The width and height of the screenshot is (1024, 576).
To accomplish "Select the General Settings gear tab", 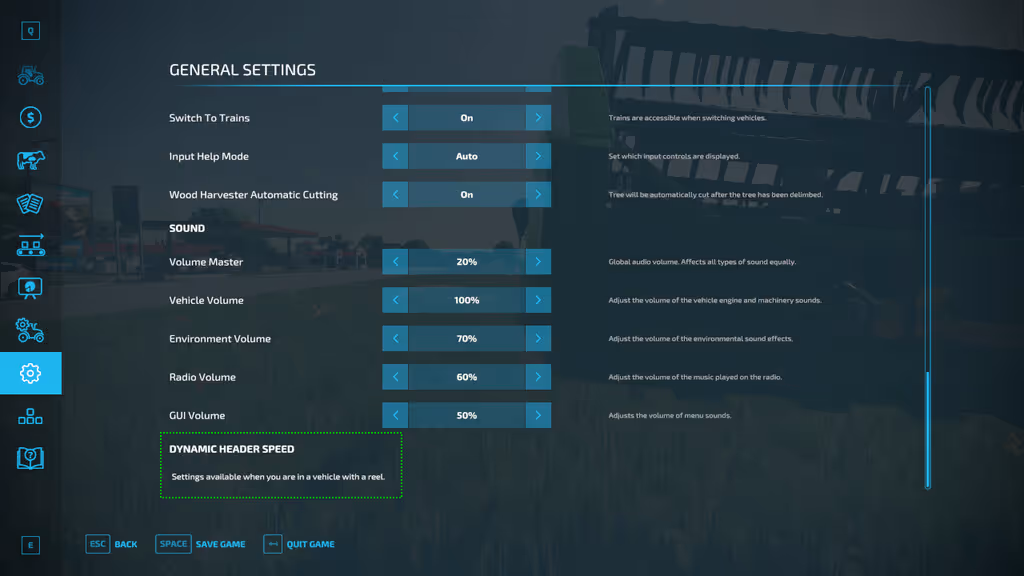I will tap(30, 373).
